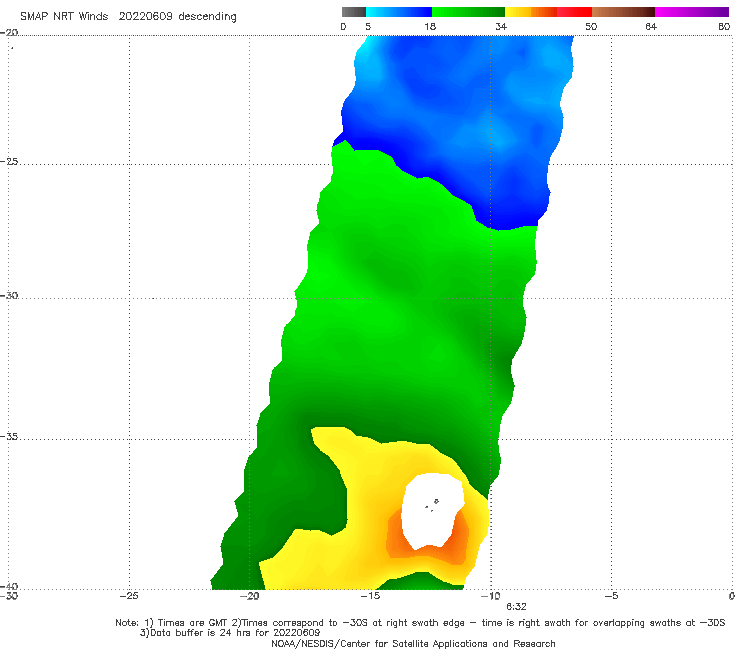Click the latitude axis label '-35'
The image size is (740, 650).
pos(9,437)
